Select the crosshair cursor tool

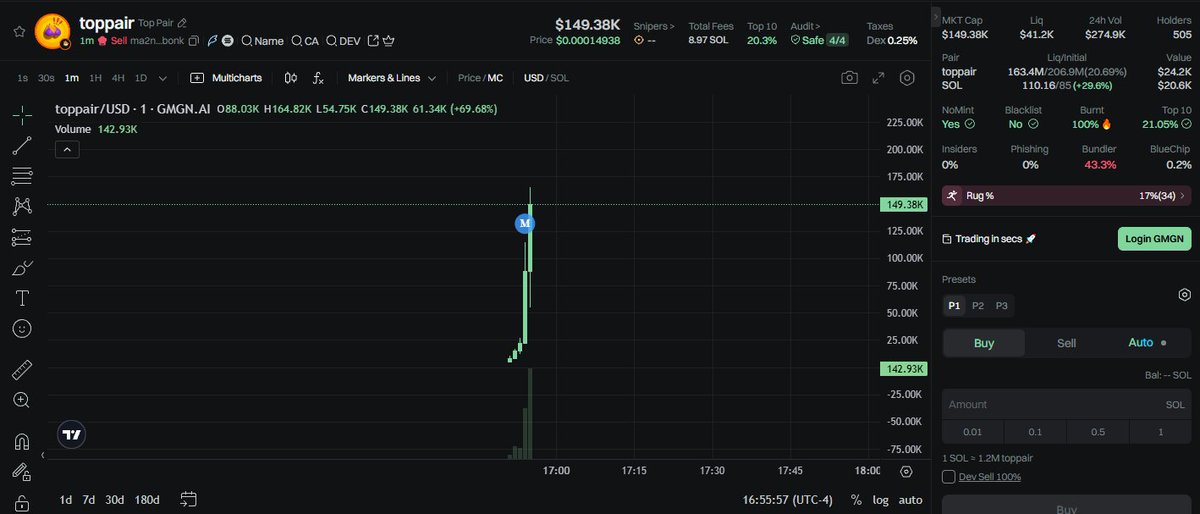[21, 116]
